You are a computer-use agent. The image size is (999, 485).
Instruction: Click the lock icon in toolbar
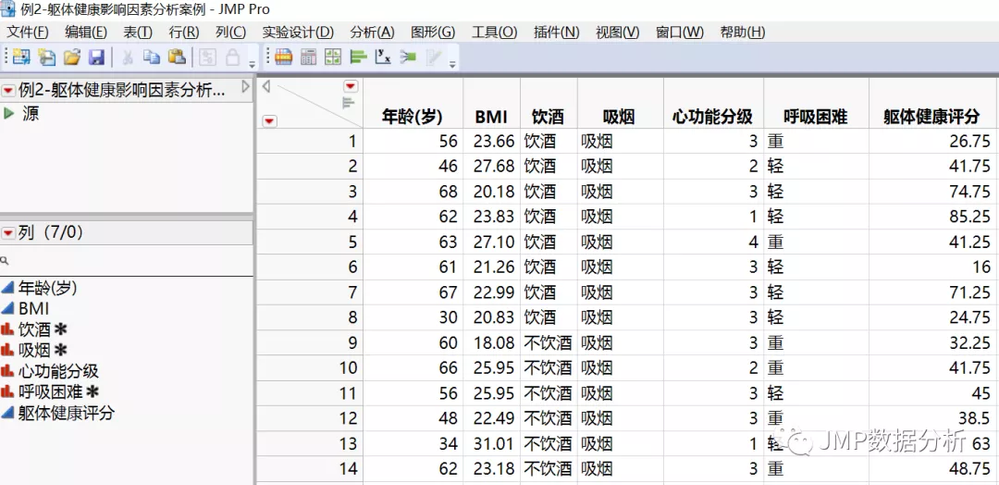tap(233, 57)
